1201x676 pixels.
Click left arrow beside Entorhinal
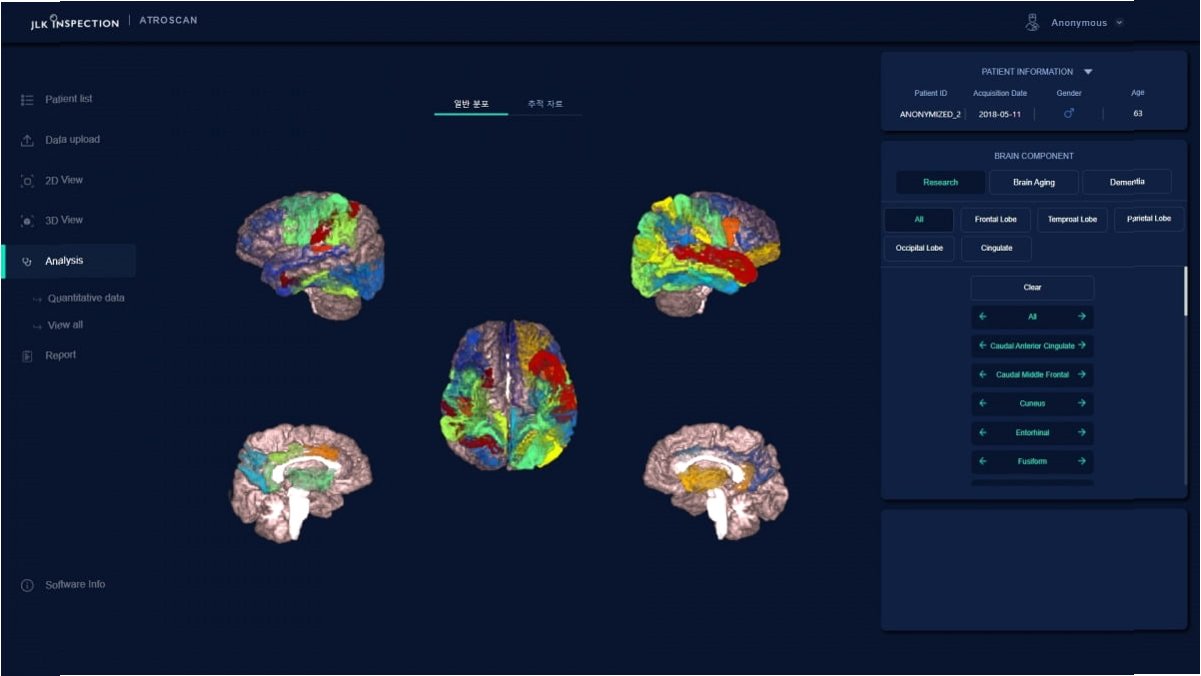click(982, 433)
